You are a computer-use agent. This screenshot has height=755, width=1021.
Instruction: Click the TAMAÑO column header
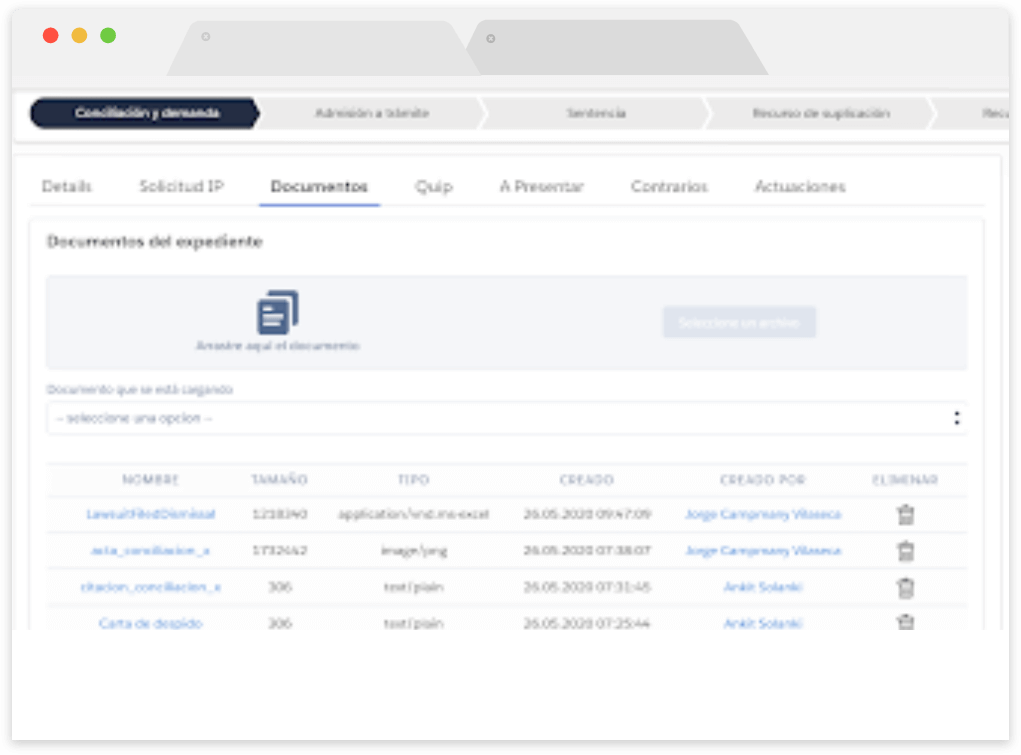pos(279,479)
